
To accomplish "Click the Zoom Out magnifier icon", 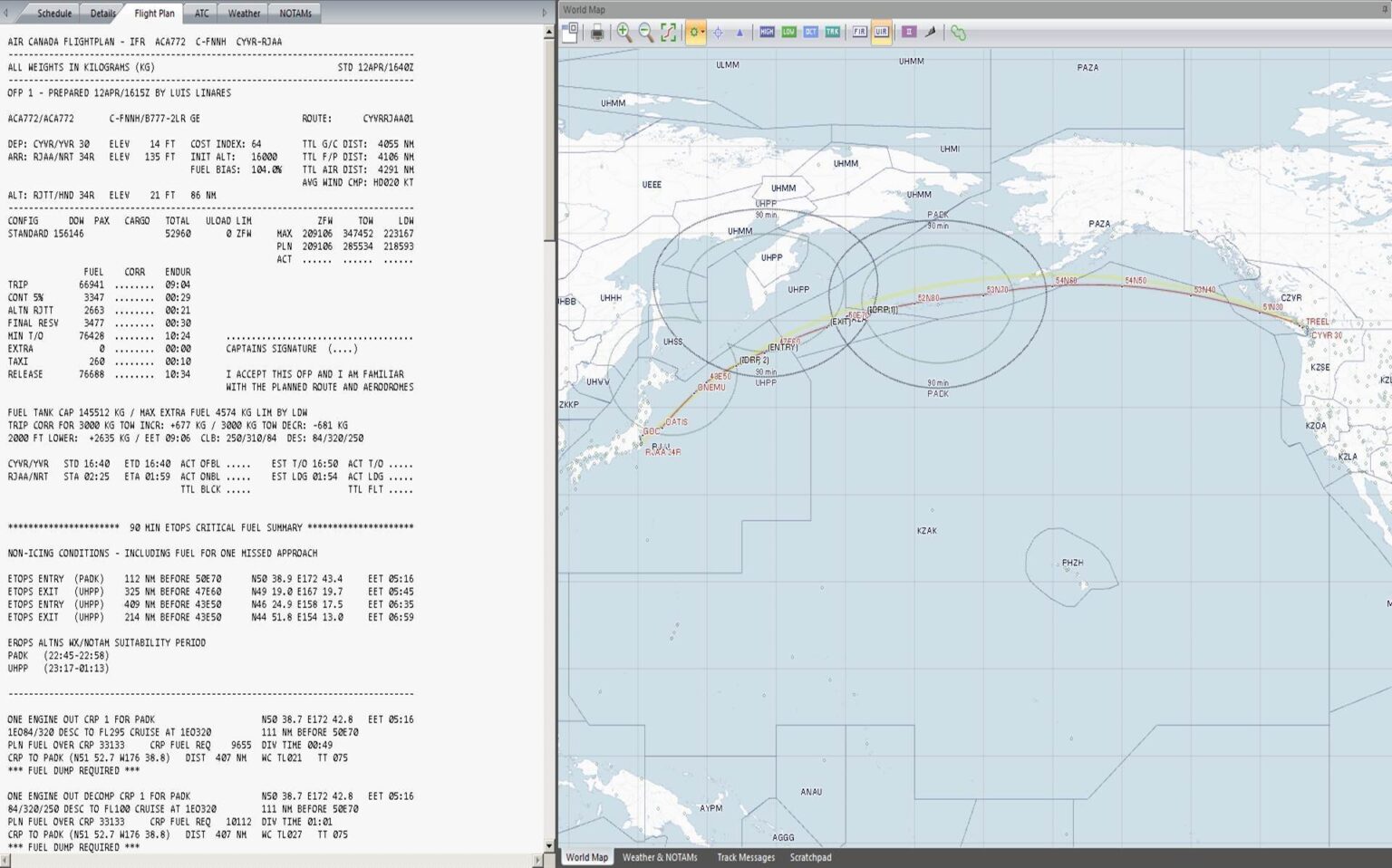I will click(644, 33).
